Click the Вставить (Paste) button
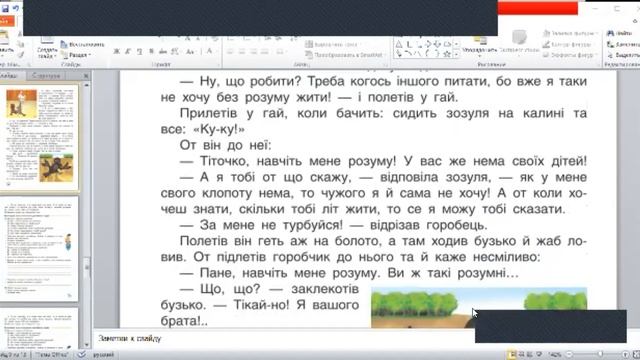 click(x=6, y=43)
